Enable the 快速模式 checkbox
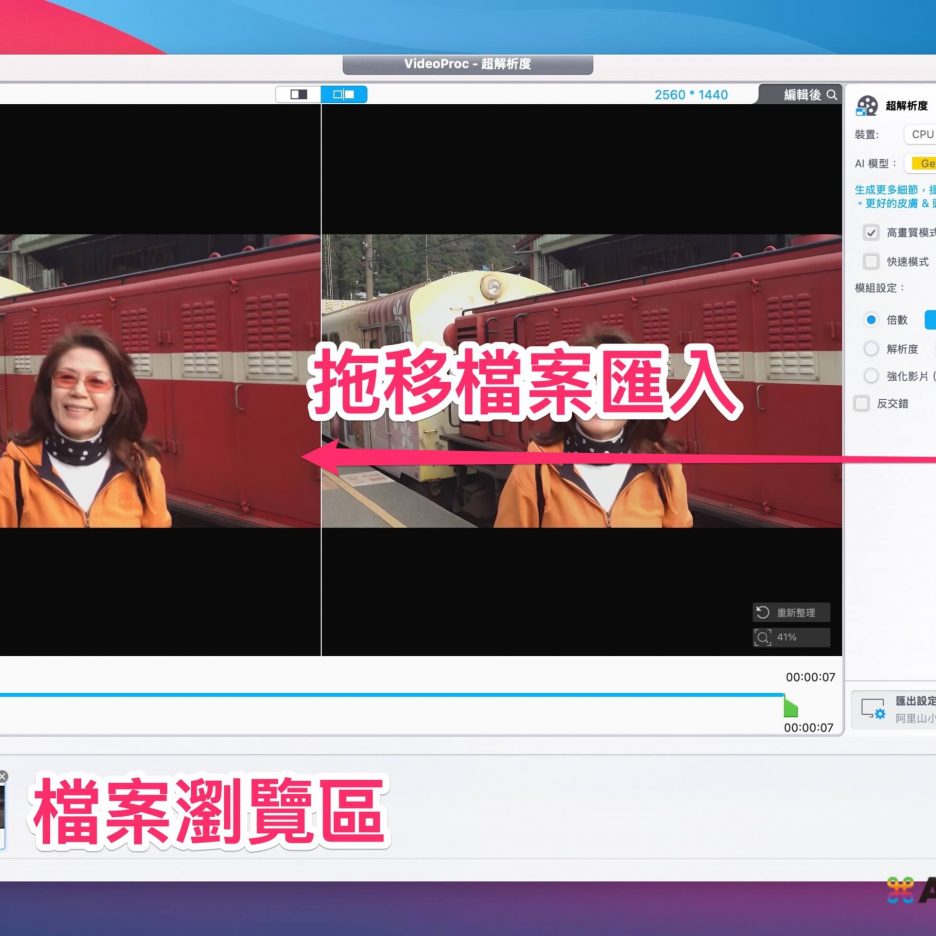 871,261
